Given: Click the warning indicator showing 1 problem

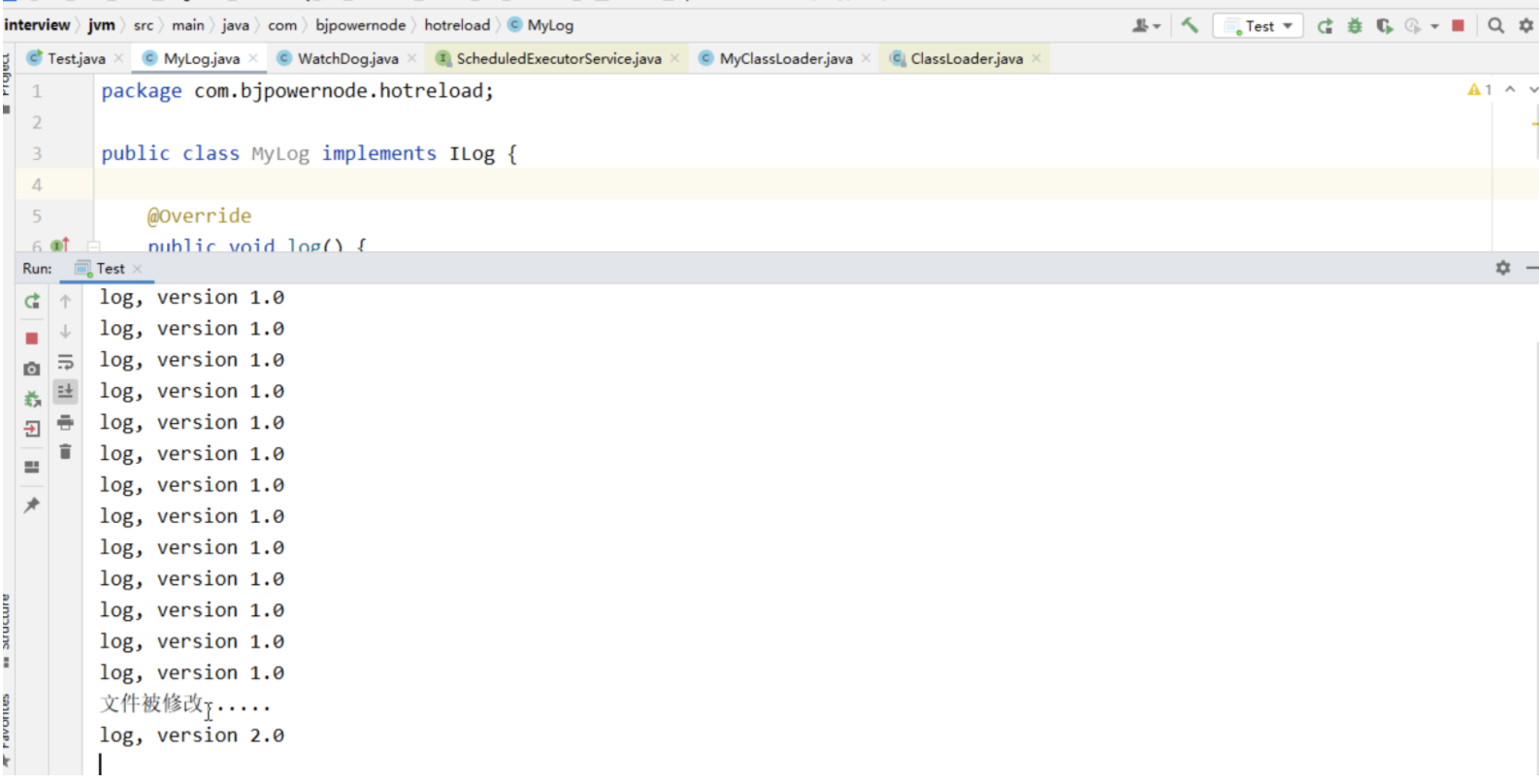Looking at the screenshot, I should point(1480,89).
